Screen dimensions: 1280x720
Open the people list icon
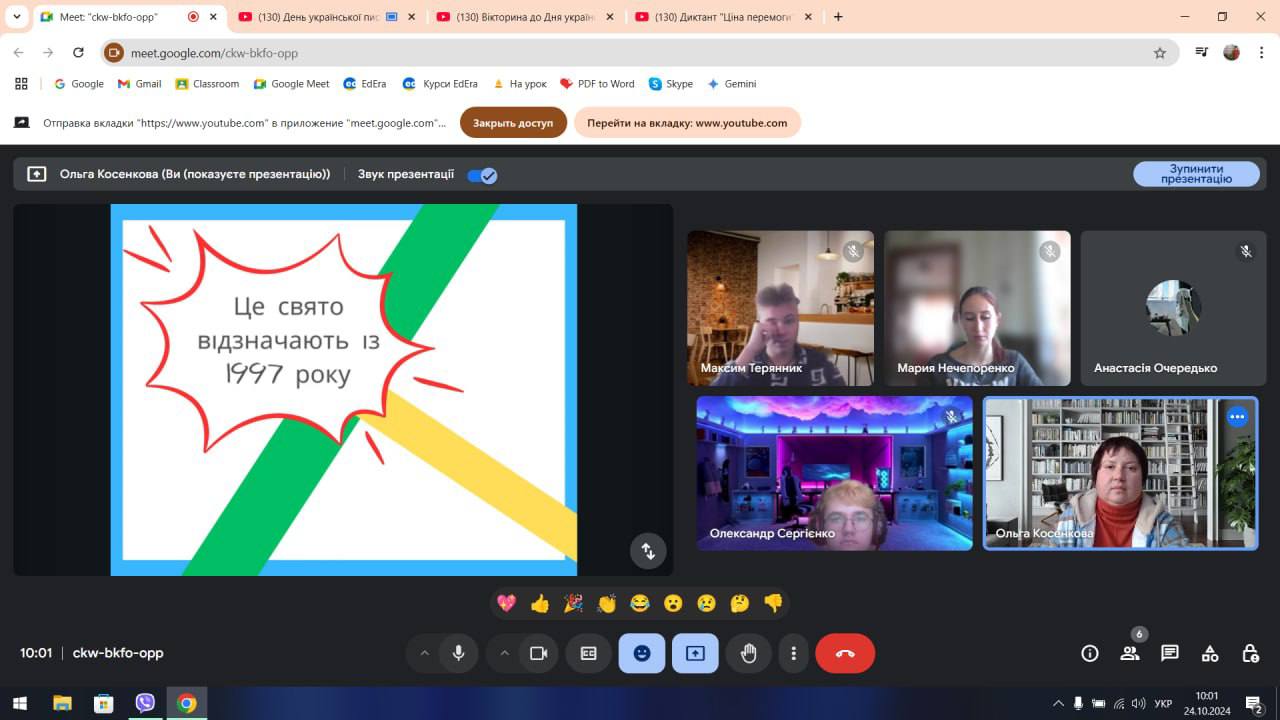click(1130, 653)
